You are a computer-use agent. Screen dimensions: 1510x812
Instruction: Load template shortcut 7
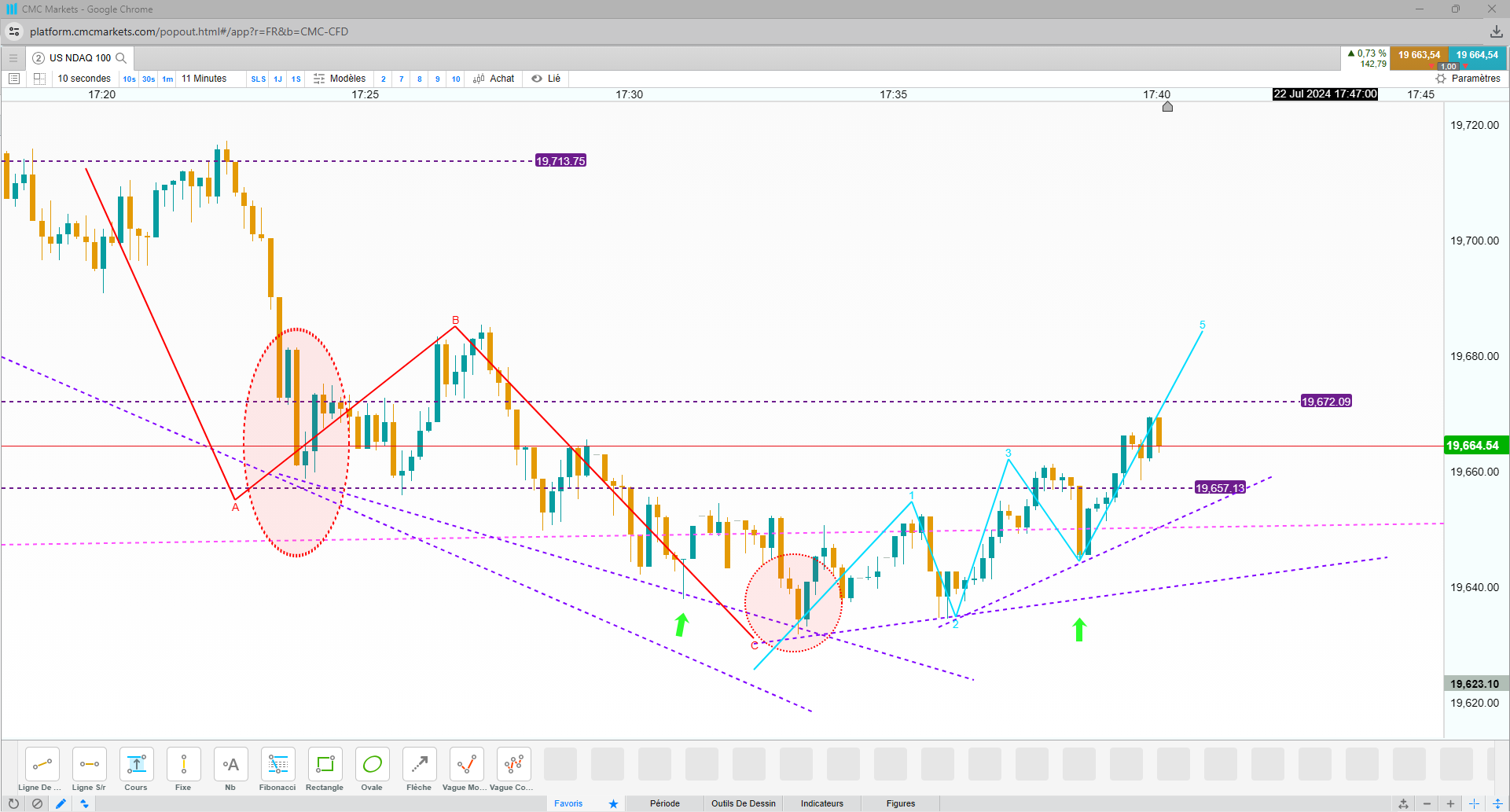tap(402, 79)
